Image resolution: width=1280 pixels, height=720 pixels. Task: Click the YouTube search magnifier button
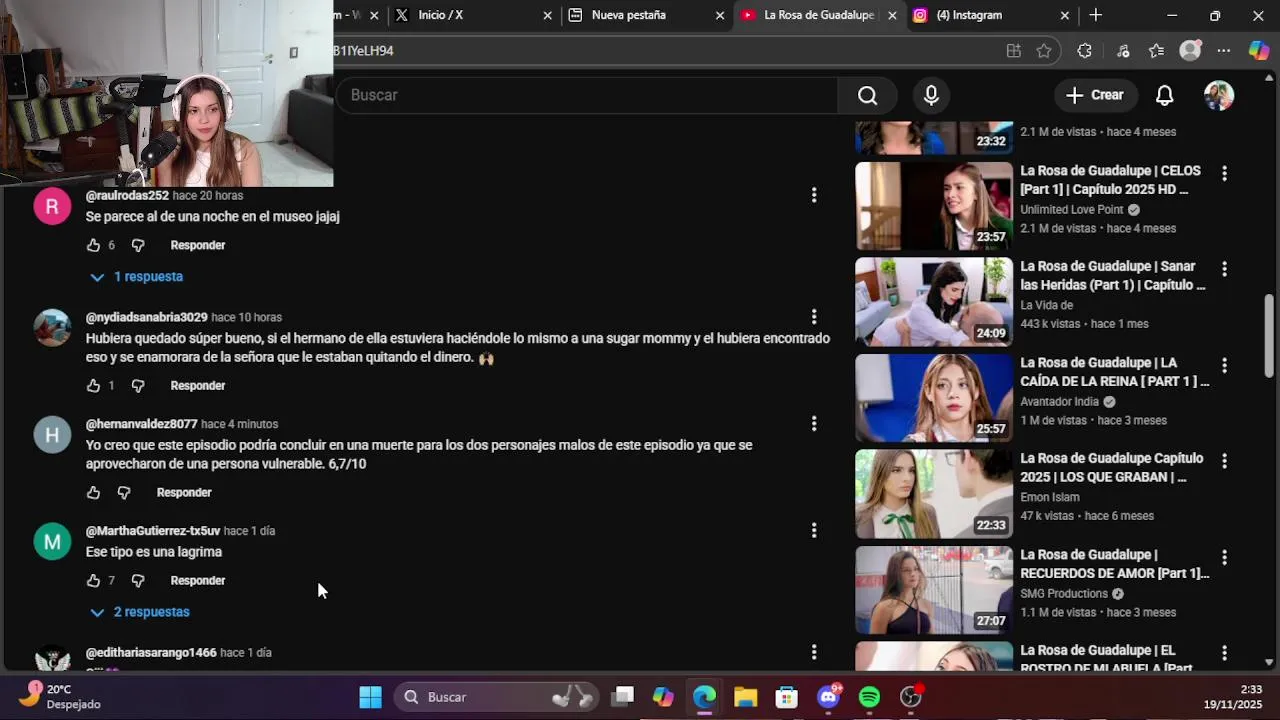[867, 95]
